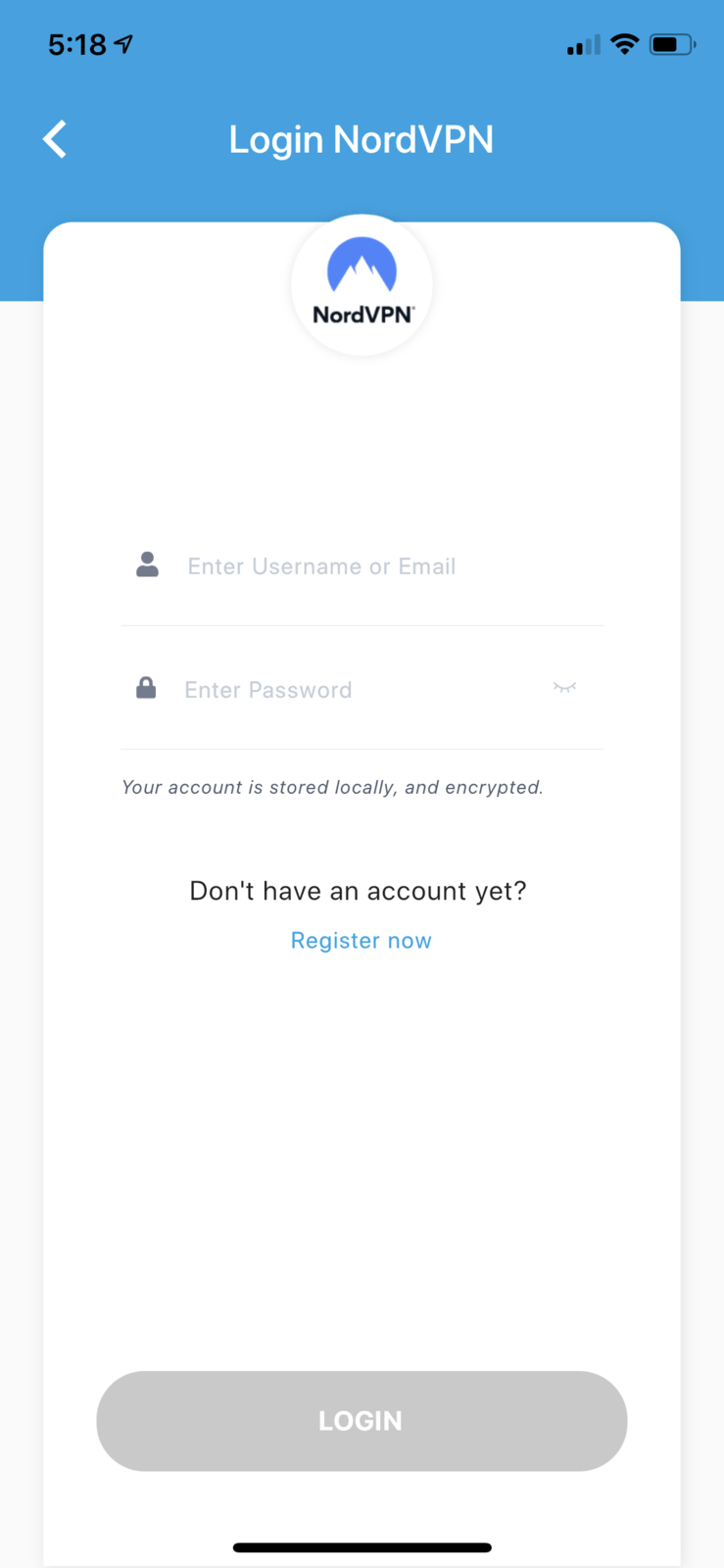Viewport: 724px width, 1568px height.
Task: Tap the home indicator bar
Action: tap(362, 1547)
